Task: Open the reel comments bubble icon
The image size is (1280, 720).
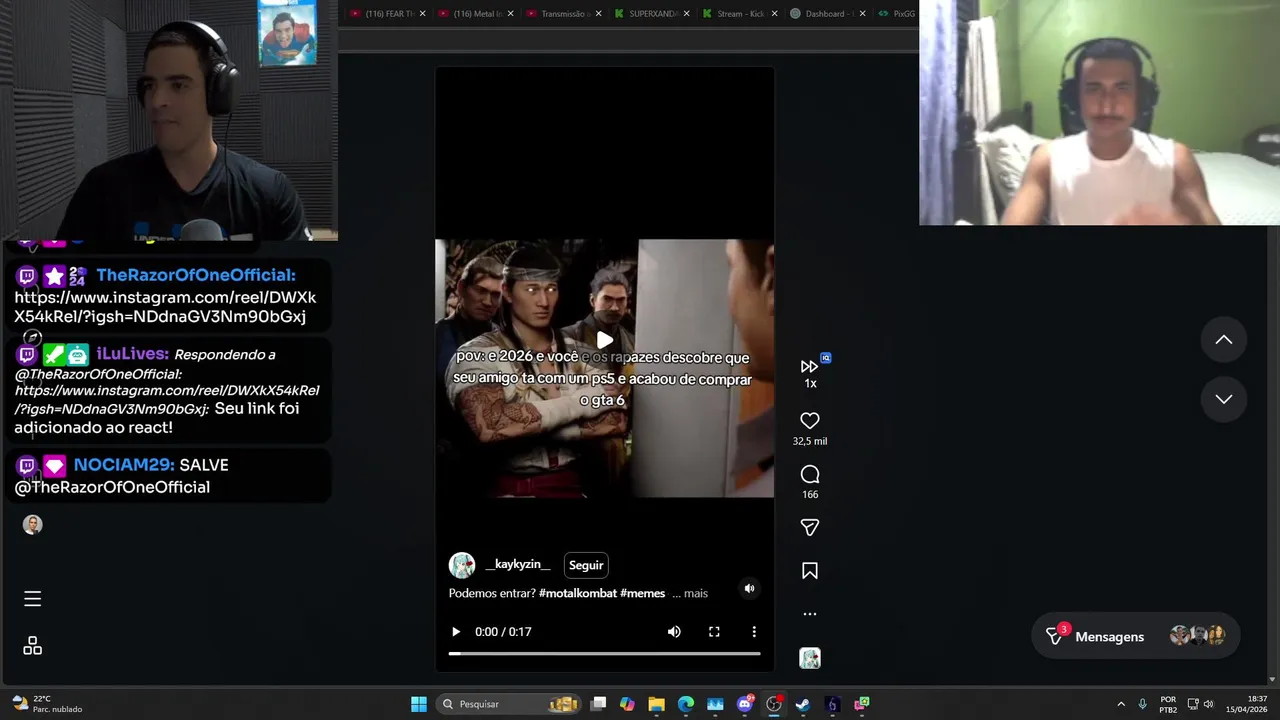Action: point(810,475)
